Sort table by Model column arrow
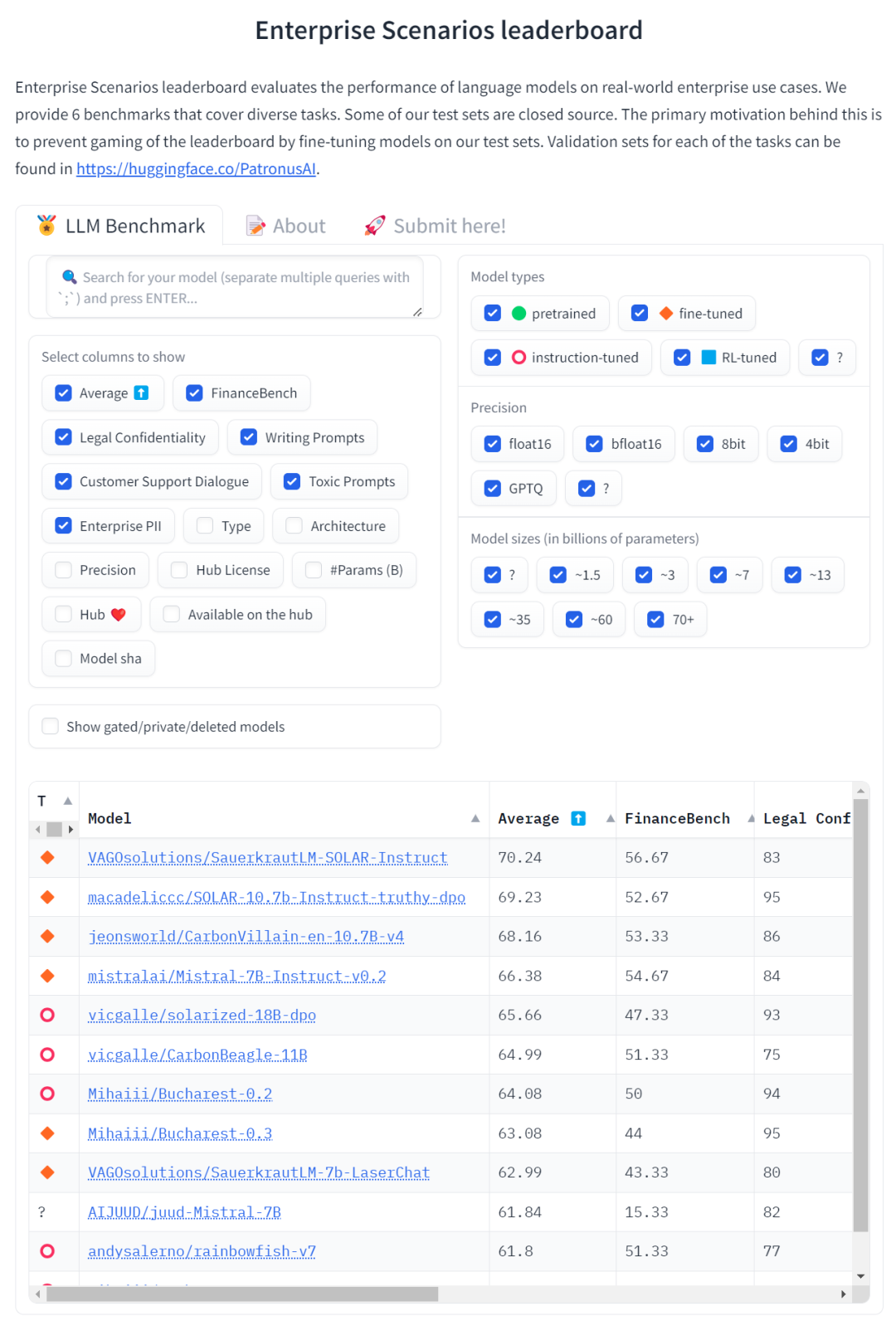The image size is (896, 1321). pos(475,818)
